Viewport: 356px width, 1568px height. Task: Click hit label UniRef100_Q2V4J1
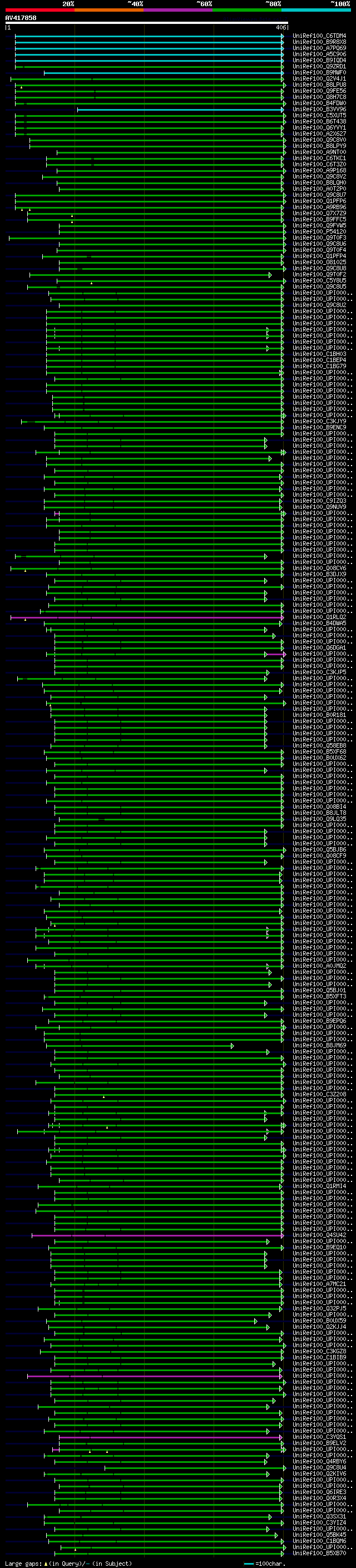pos(319,78)
